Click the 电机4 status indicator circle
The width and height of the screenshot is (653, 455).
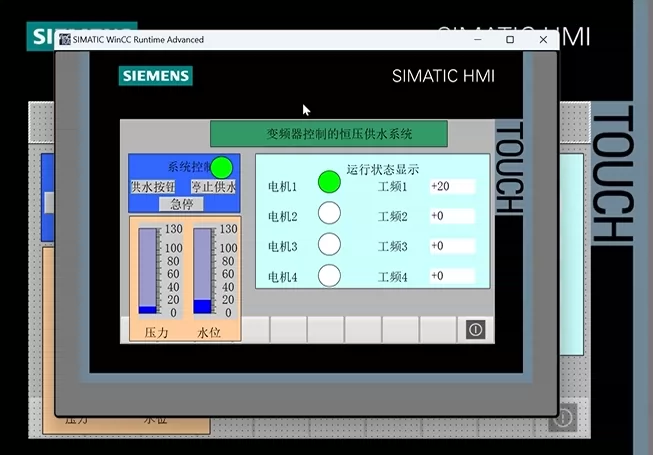click(329, 276)
